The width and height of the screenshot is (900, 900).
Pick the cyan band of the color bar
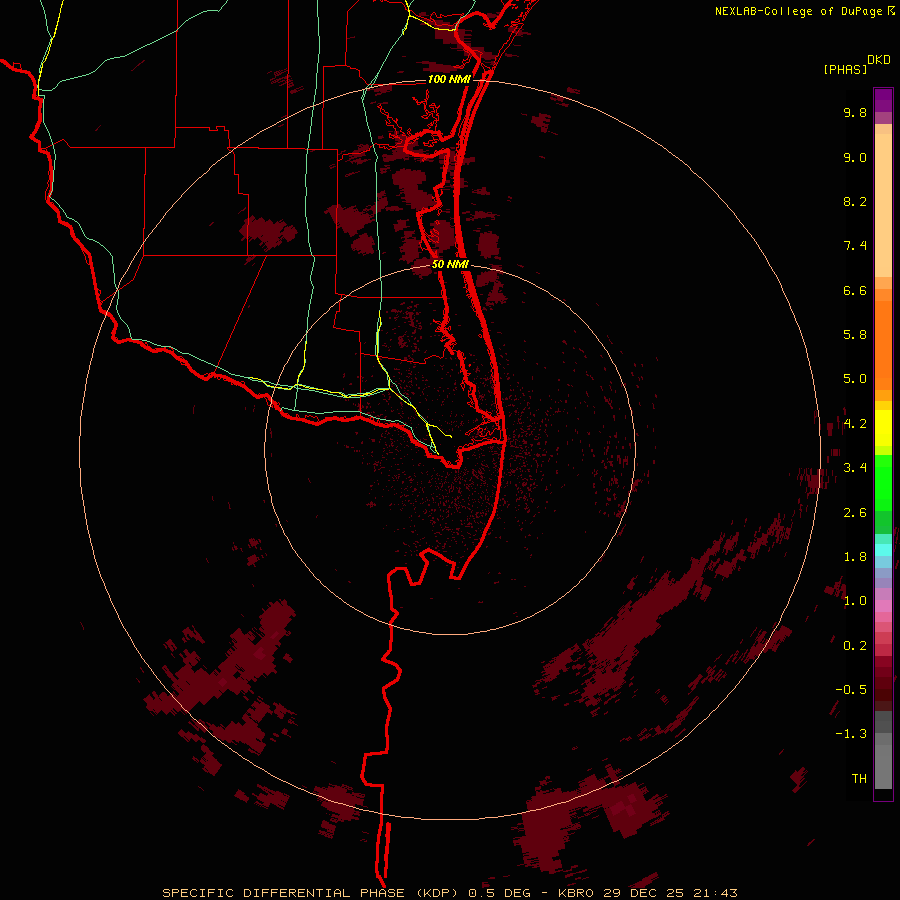click(x=883, y=549)
